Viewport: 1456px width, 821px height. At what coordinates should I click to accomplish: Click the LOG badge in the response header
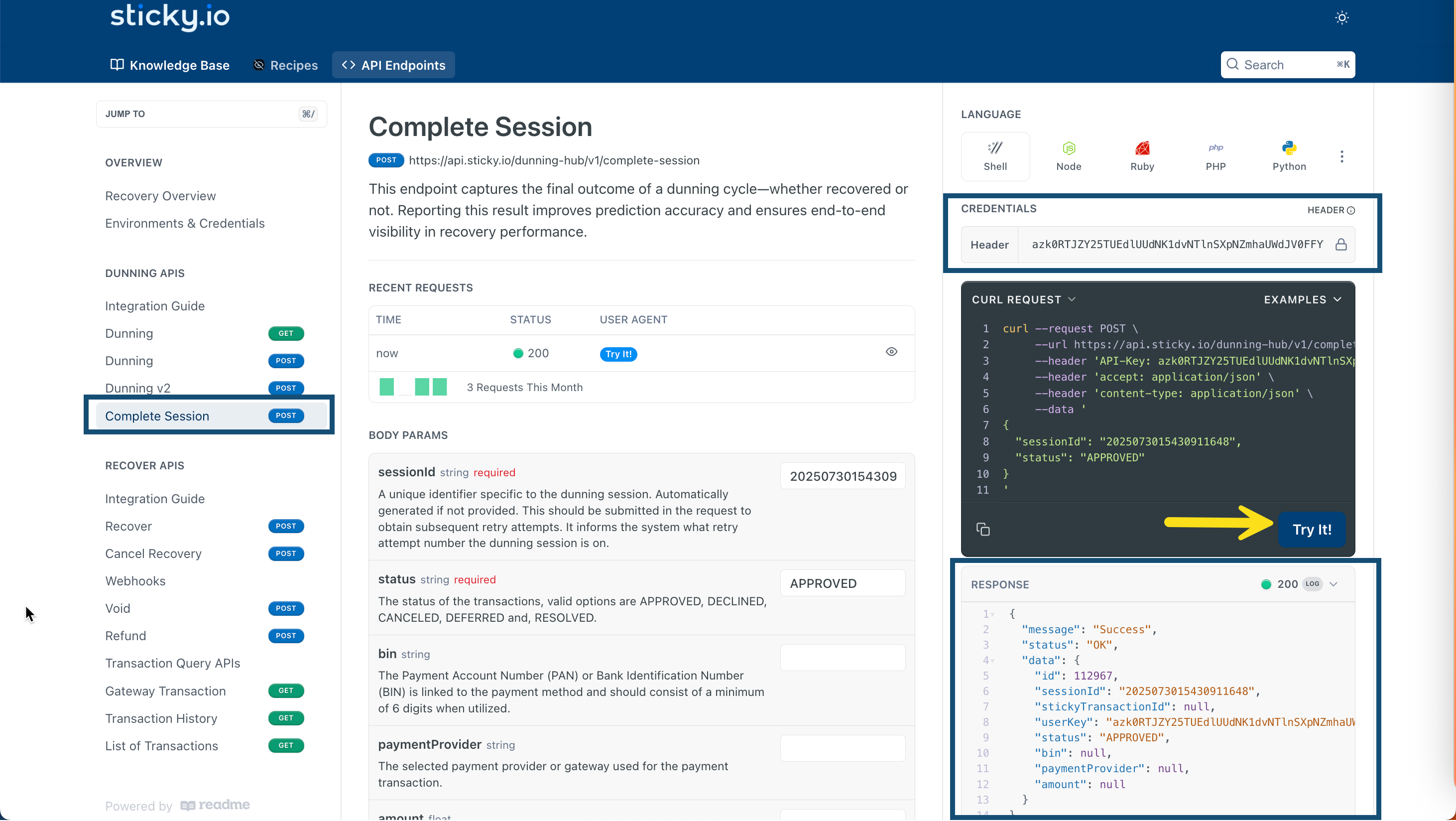pyautogui.click(x=1313, y=584)
